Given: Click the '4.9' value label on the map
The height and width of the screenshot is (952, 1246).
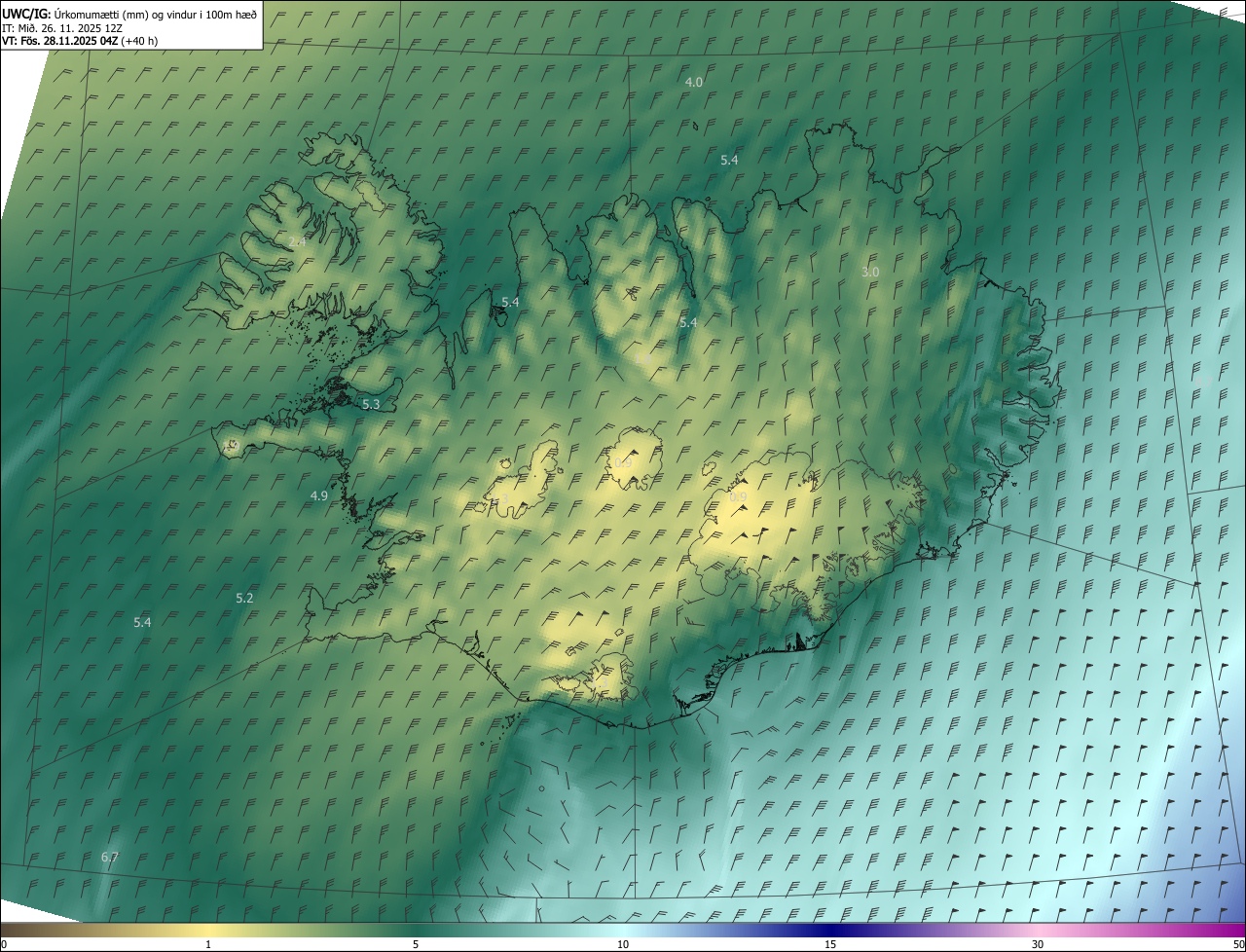Looking at the screenshot, I should 319,496.
